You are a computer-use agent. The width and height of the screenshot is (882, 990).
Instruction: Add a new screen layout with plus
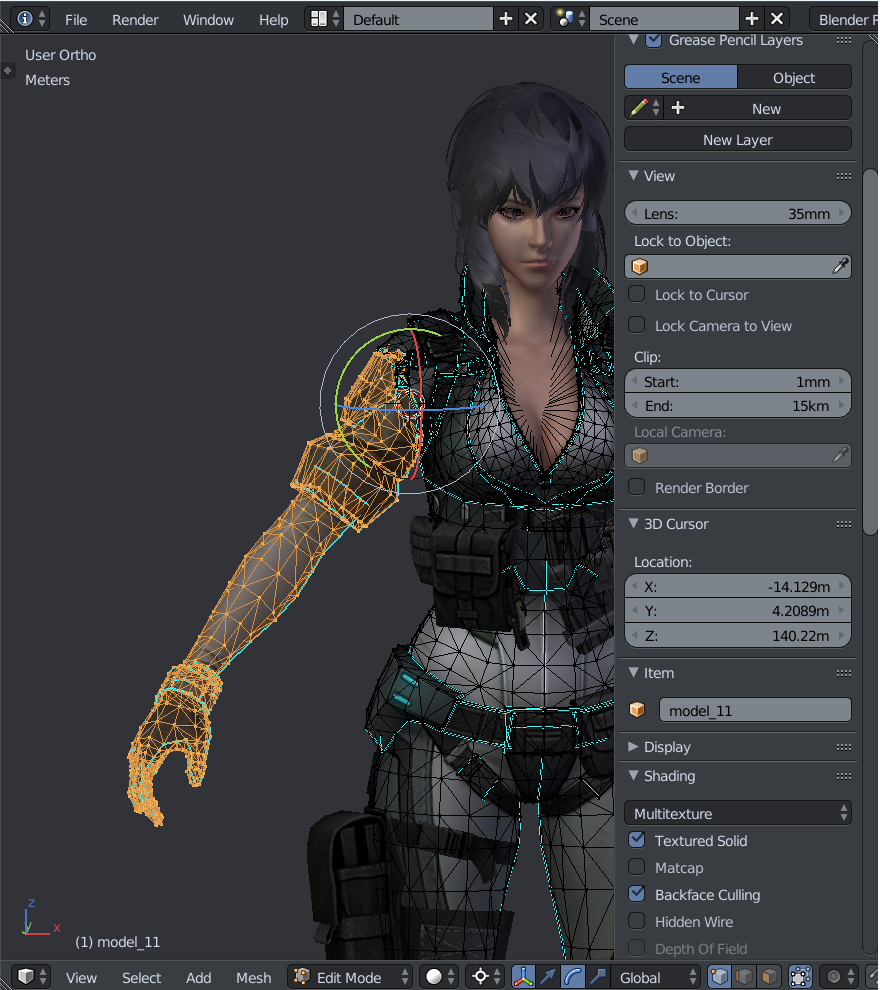pyautogui.click(x=506, y=19)
